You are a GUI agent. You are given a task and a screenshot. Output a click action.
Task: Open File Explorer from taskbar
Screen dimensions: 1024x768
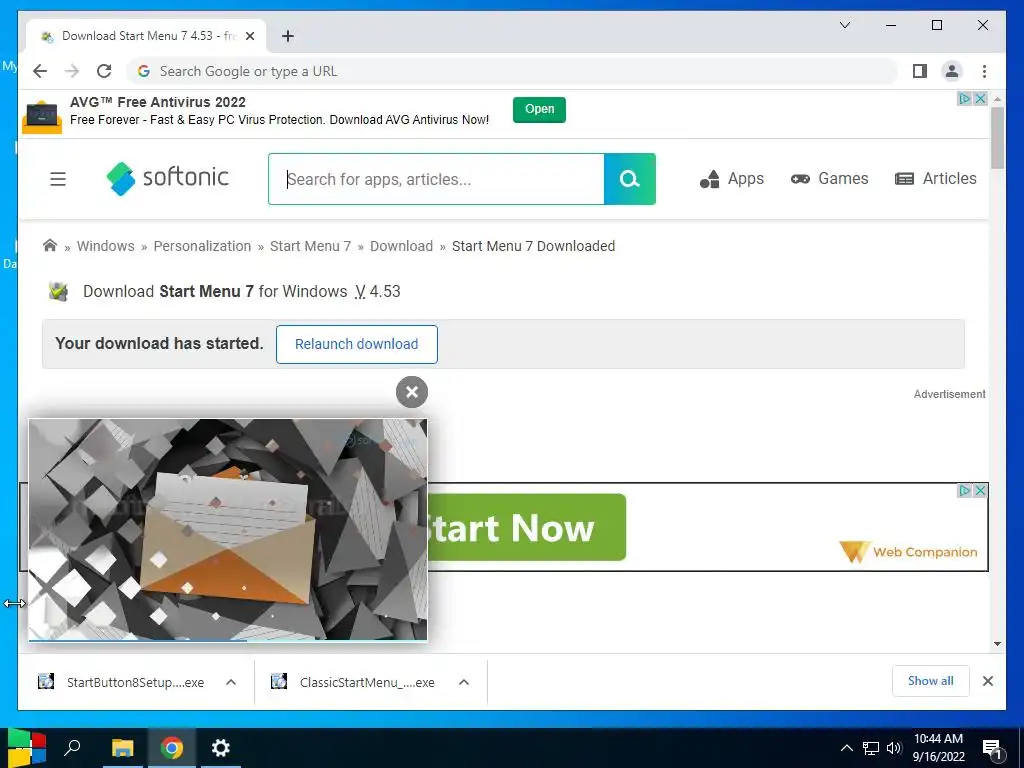(122, 748)
